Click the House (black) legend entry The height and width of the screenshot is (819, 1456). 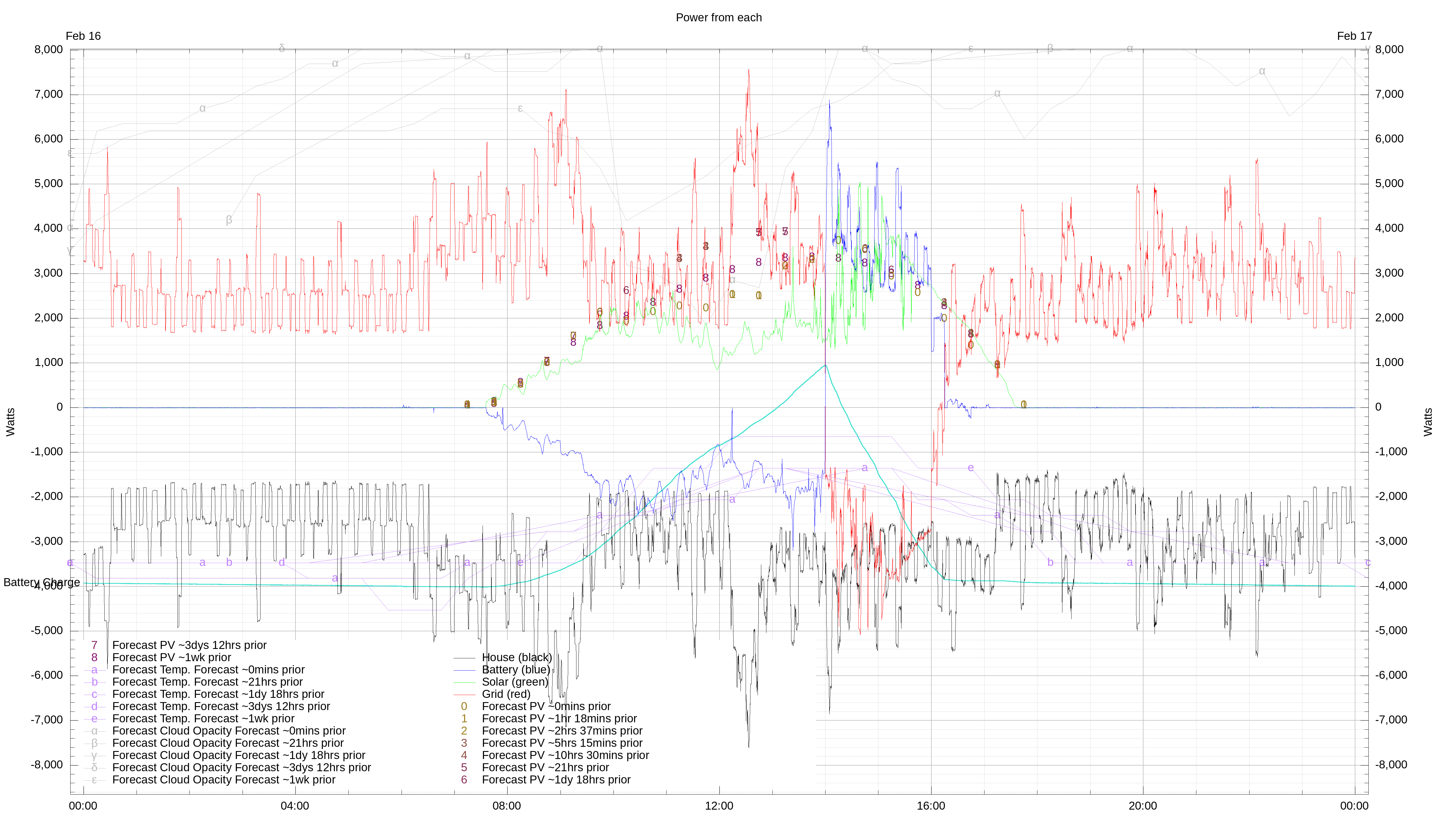click(516, 657)
